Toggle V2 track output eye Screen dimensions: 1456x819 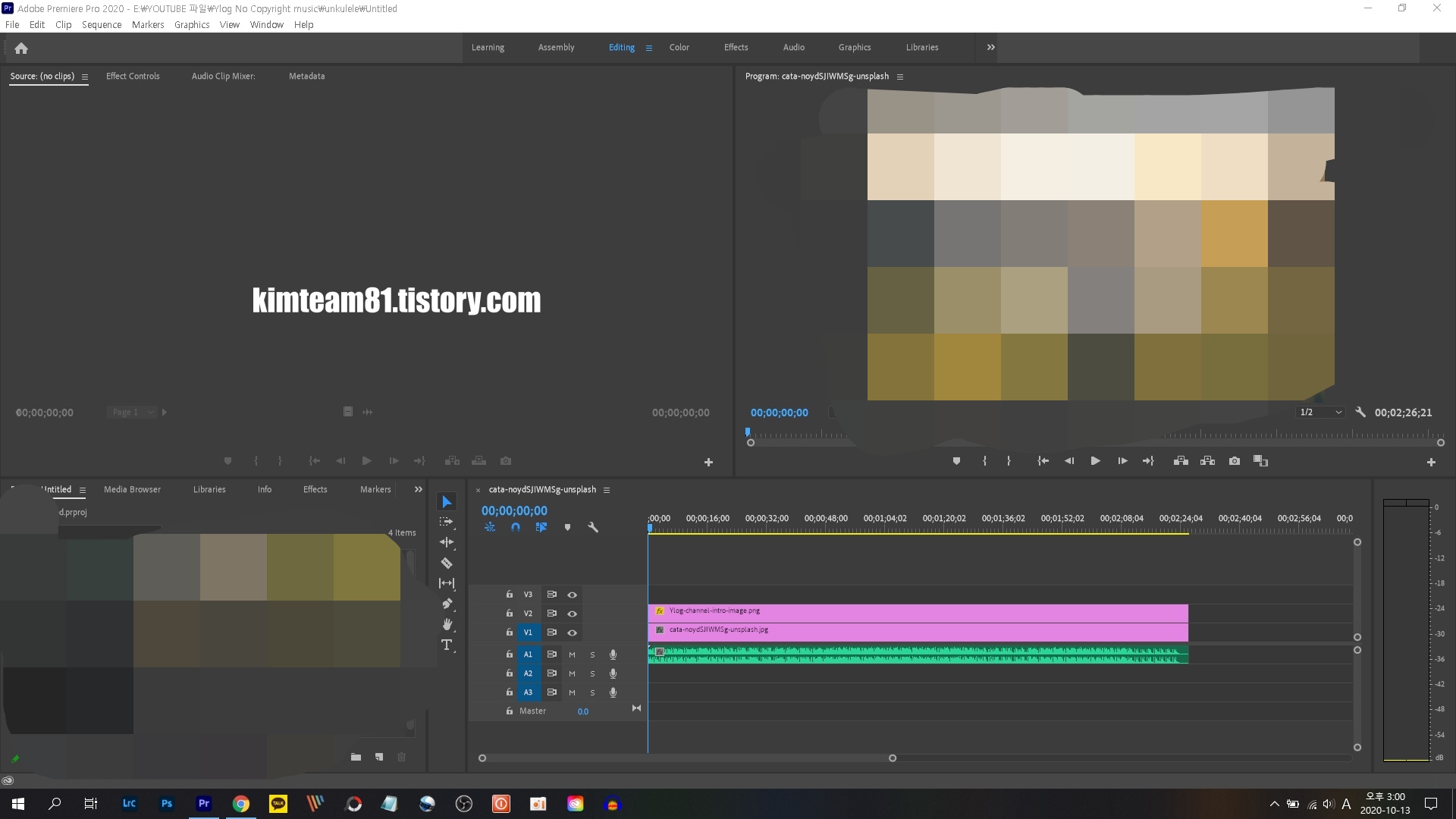573,613
